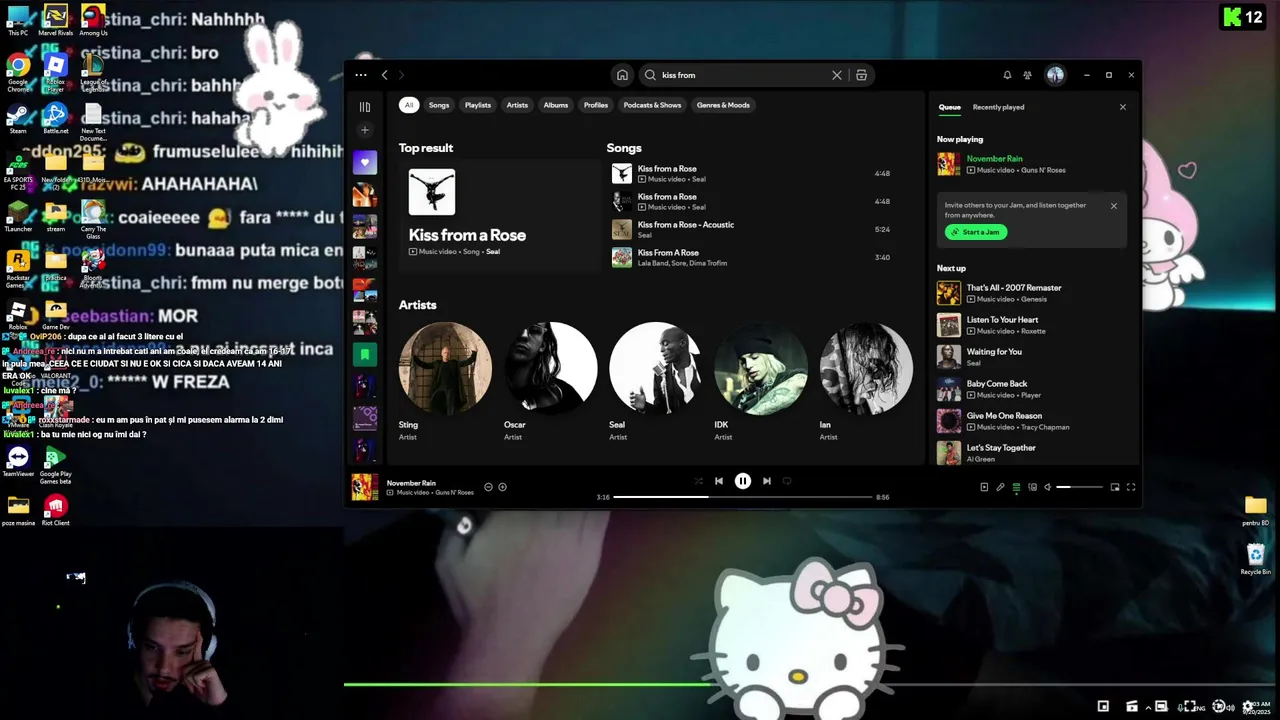Viewport: 1280px width, 720px height.
Task: Go forward with the right arrow
Action: point(401,75)
